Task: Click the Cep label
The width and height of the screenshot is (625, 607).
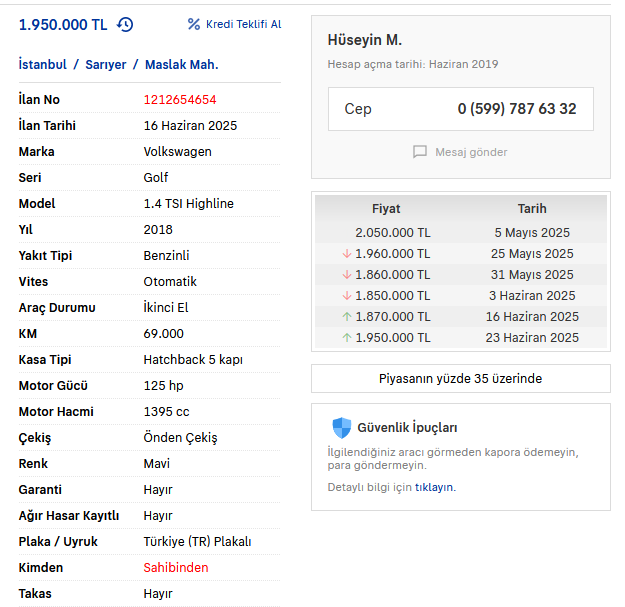Action: click(358, 109)
